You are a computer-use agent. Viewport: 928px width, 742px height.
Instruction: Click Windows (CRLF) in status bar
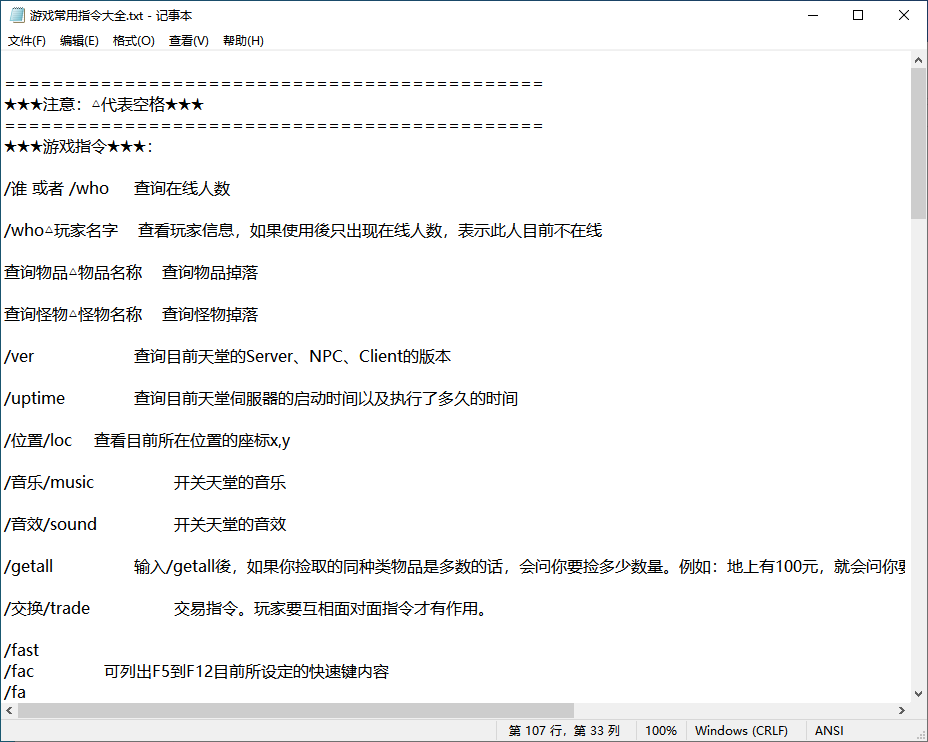pos(741,731)
